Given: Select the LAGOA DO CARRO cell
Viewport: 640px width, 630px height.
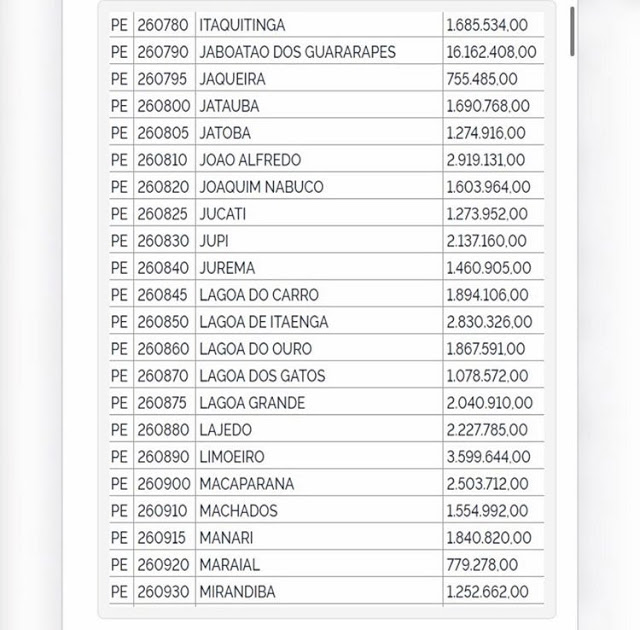Looking at the screenshot, I should point(259,294).
